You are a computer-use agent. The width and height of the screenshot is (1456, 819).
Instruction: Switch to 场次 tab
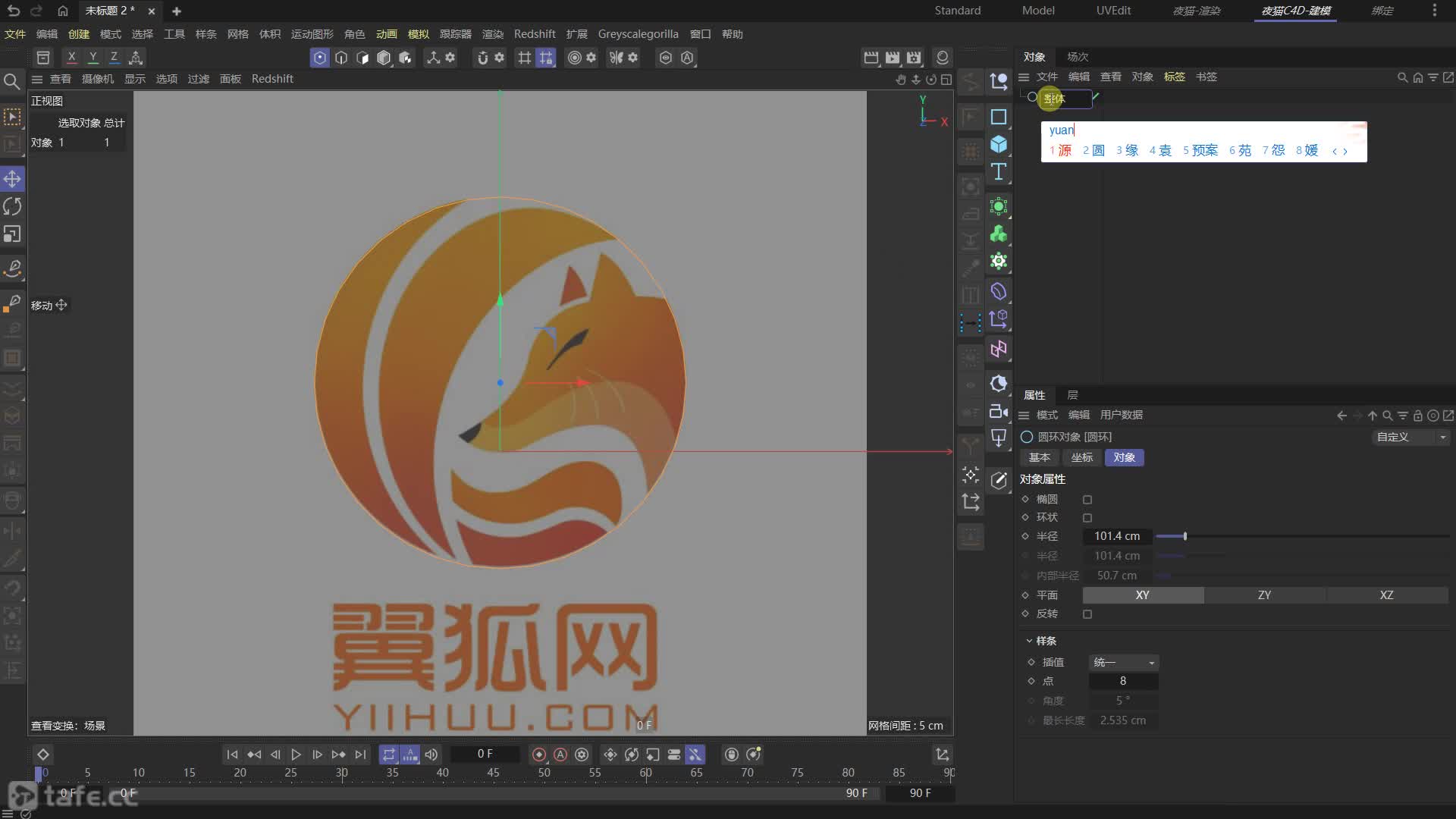[1078, 57]
